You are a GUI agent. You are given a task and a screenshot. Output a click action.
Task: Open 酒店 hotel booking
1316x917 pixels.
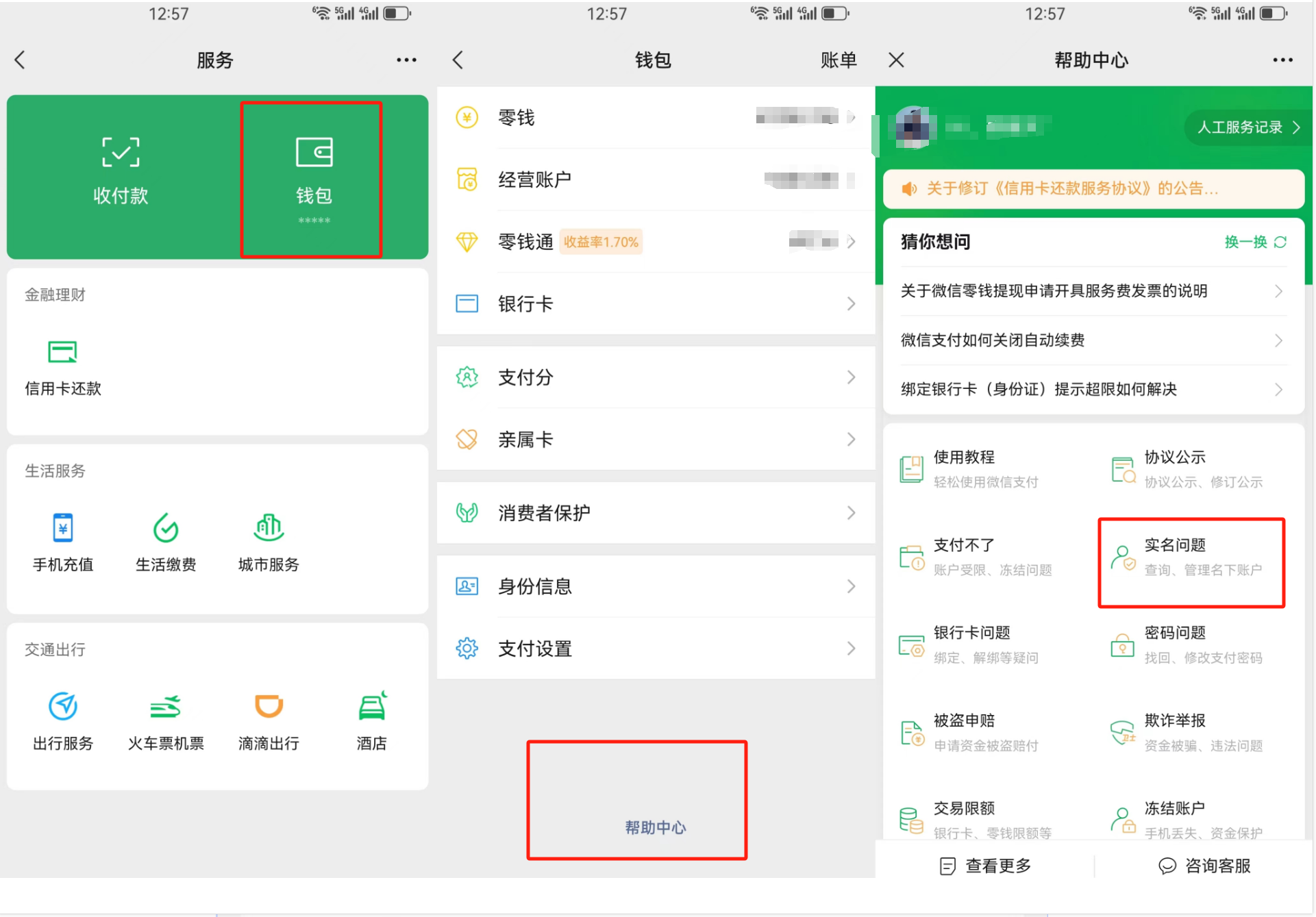tap(371, 722)
